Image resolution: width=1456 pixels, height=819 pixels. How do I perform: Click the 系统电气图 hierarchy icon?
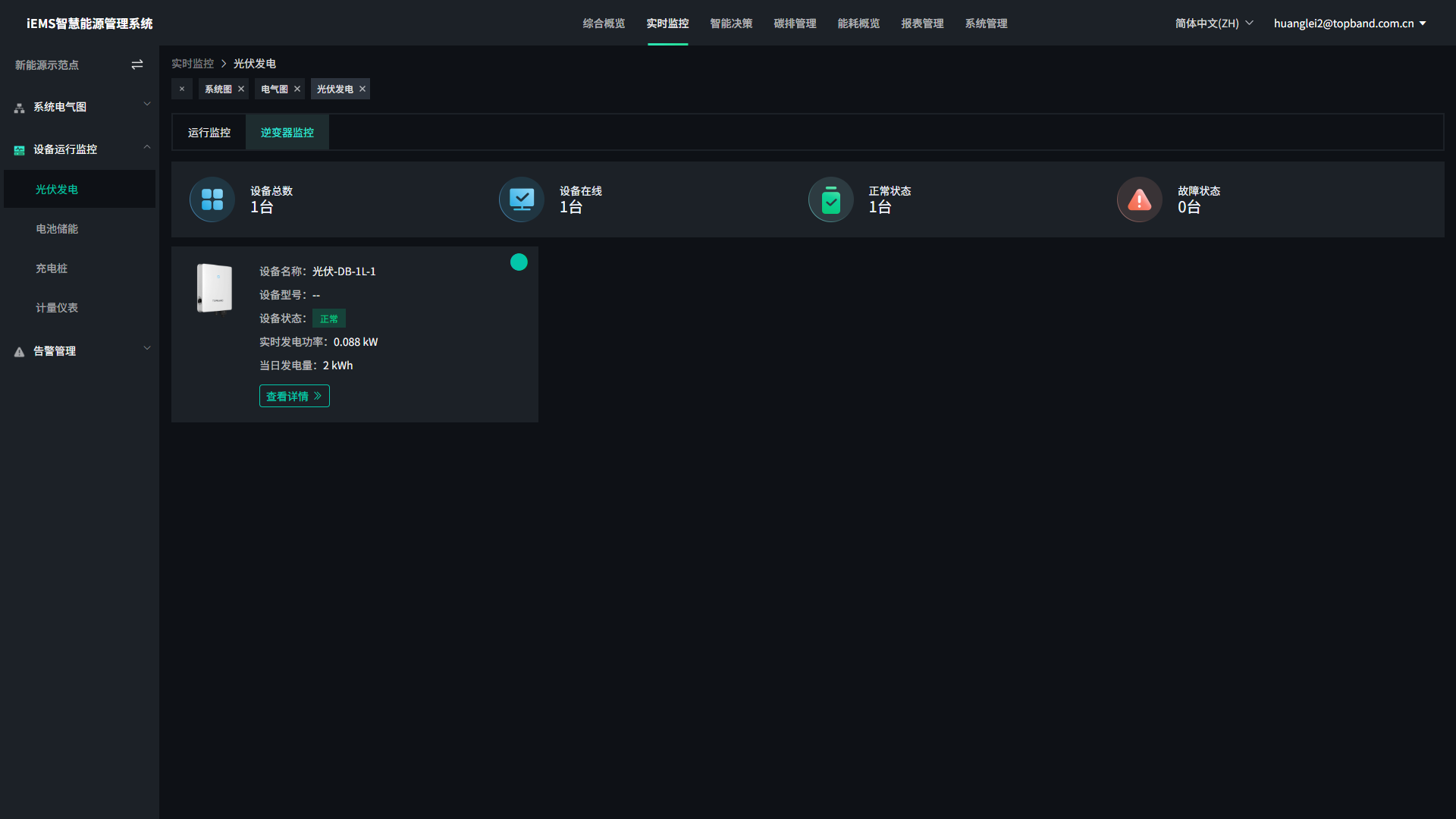pos(20,108)
